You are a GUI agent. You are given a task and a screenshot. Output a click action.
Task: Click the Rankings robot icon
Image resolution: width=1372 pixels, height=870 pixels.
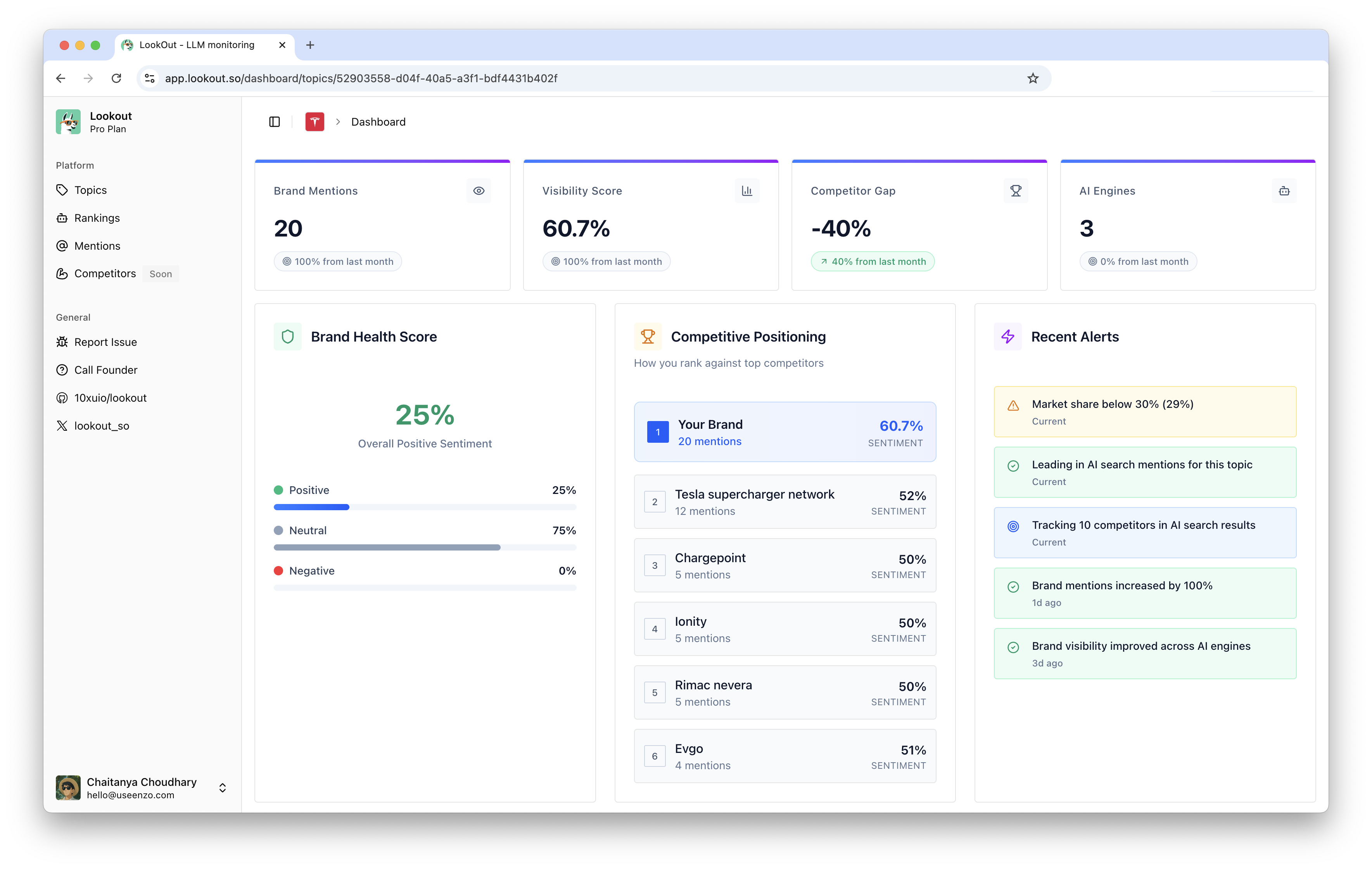(62, 218)
